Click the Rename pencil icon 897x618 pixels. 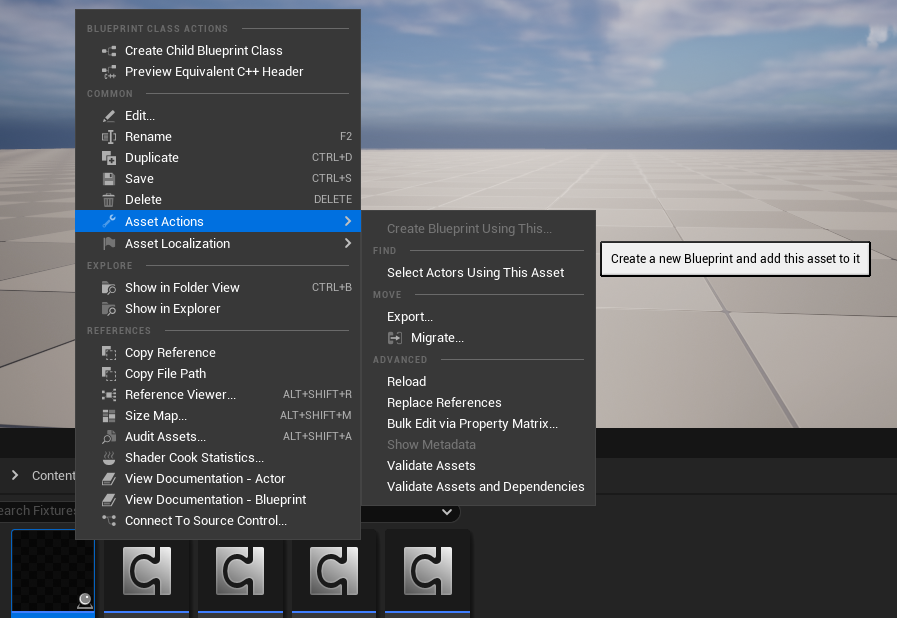(109, 137)
